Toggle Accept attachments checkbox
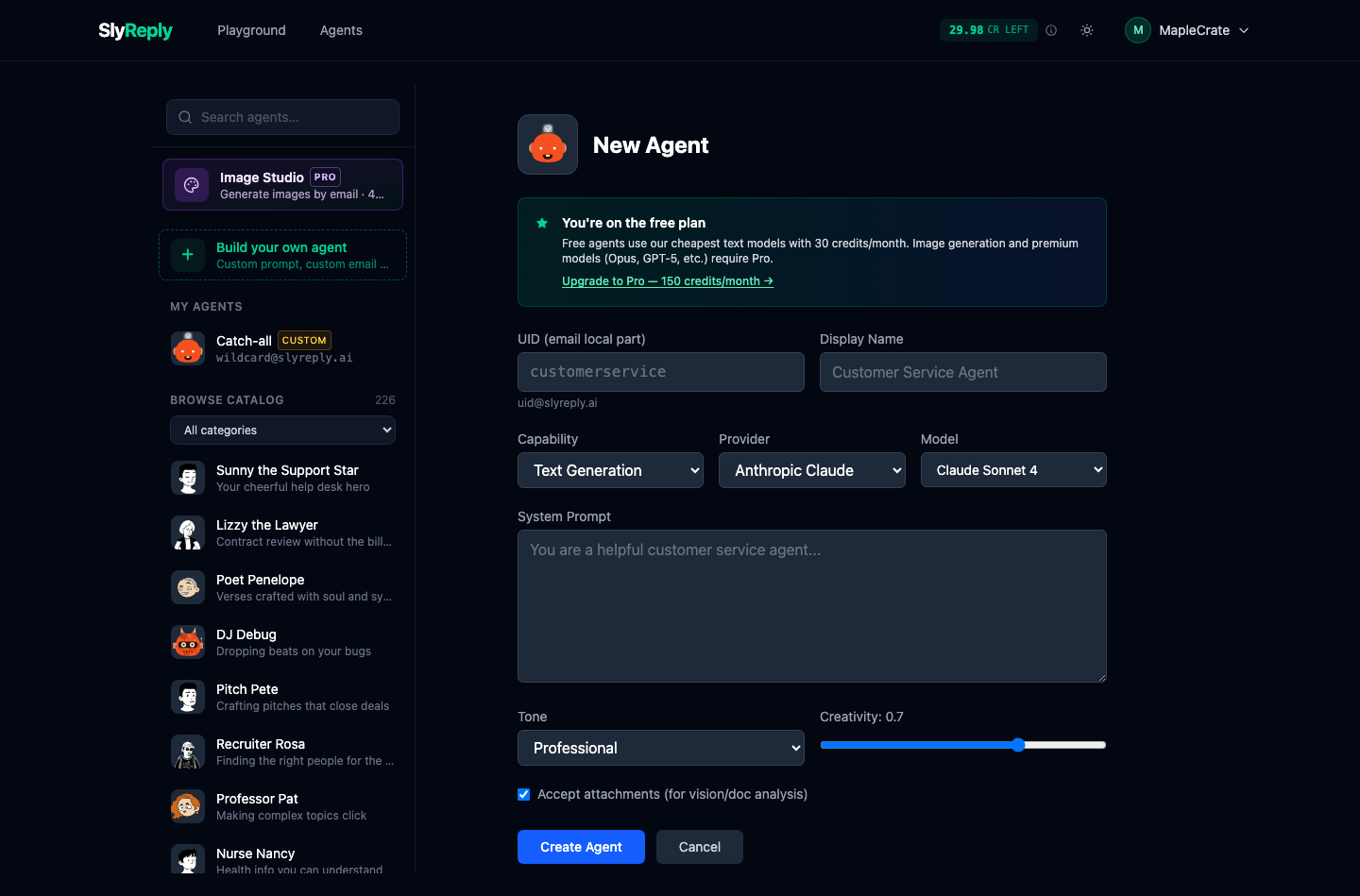This screenshot has height=896, width=1360. [524, 794]
